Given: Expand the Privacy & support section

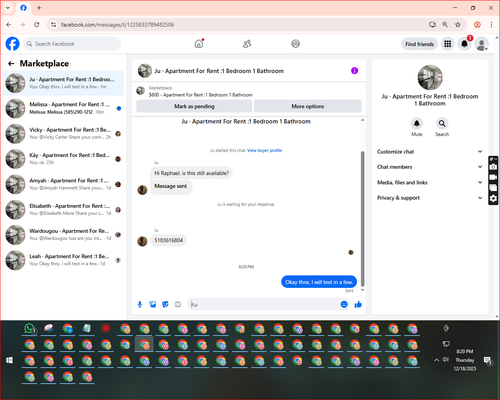Looking at the screenshot, I should [x=430, y=198].
